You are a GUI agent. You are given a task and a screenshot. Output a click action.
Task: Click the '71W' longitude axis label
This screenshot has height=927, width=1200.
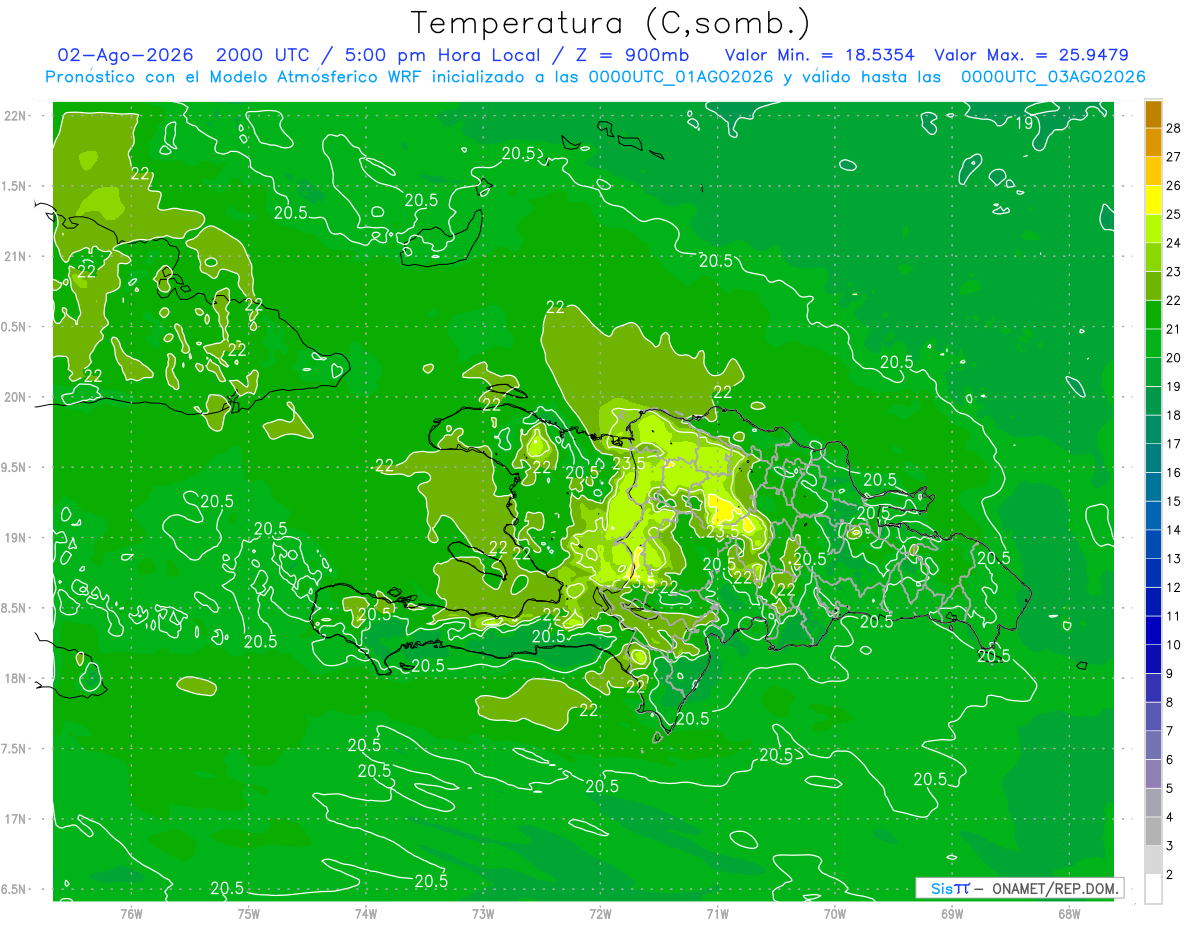(x=717, y=913)
